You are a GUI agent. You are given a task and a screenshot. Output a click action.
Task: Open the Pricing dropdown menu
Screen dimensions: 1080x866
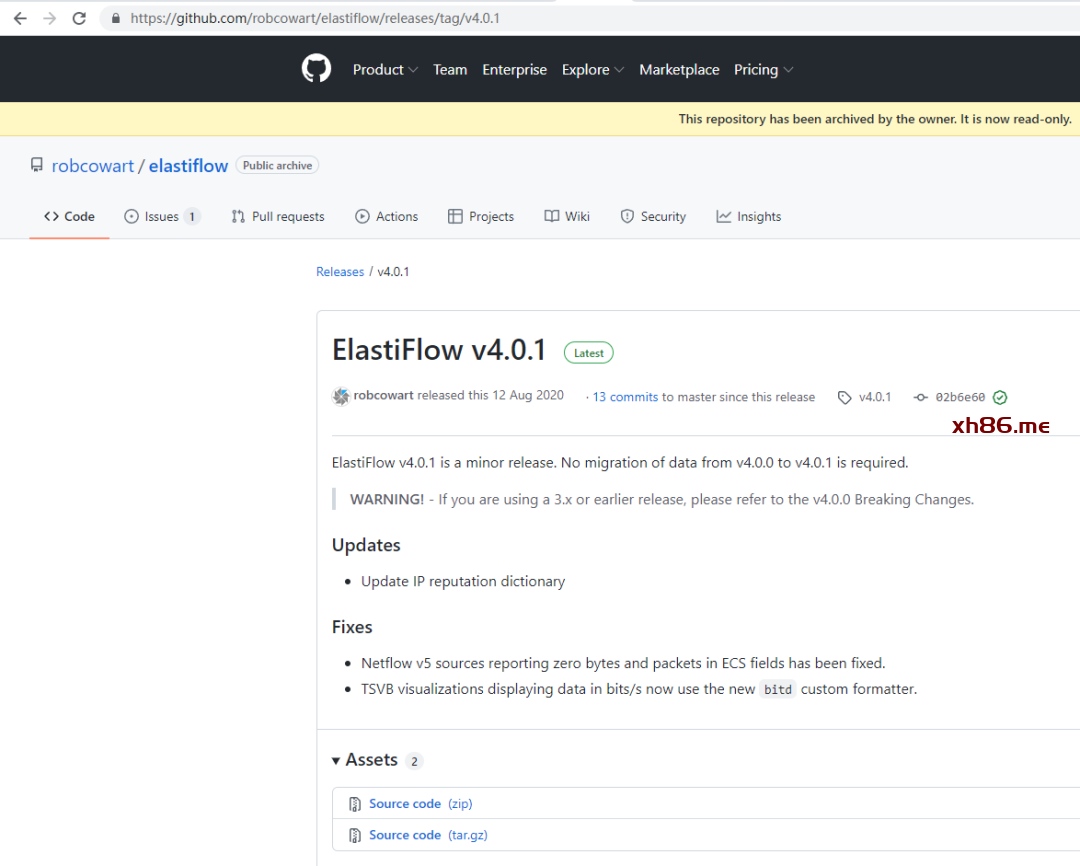(x=763, y=70)
